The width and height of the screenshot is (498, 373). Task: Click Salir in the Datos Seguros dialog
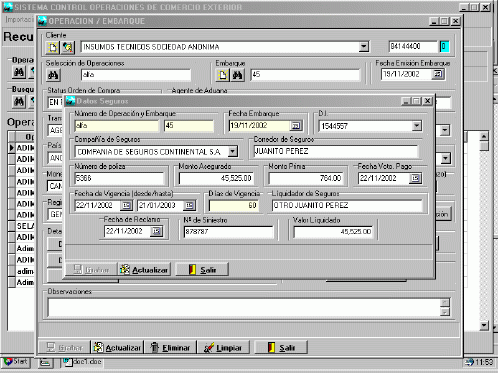click(202, 269)
